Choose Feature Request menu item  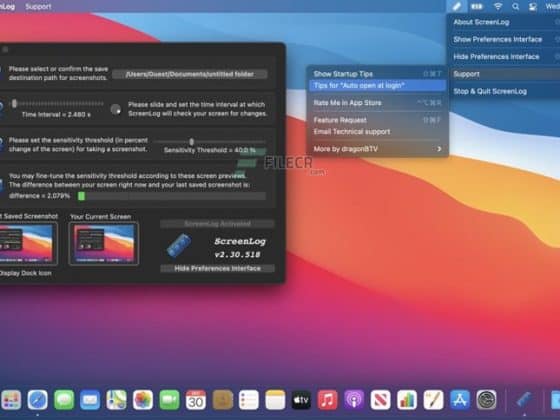pos(377,120)
